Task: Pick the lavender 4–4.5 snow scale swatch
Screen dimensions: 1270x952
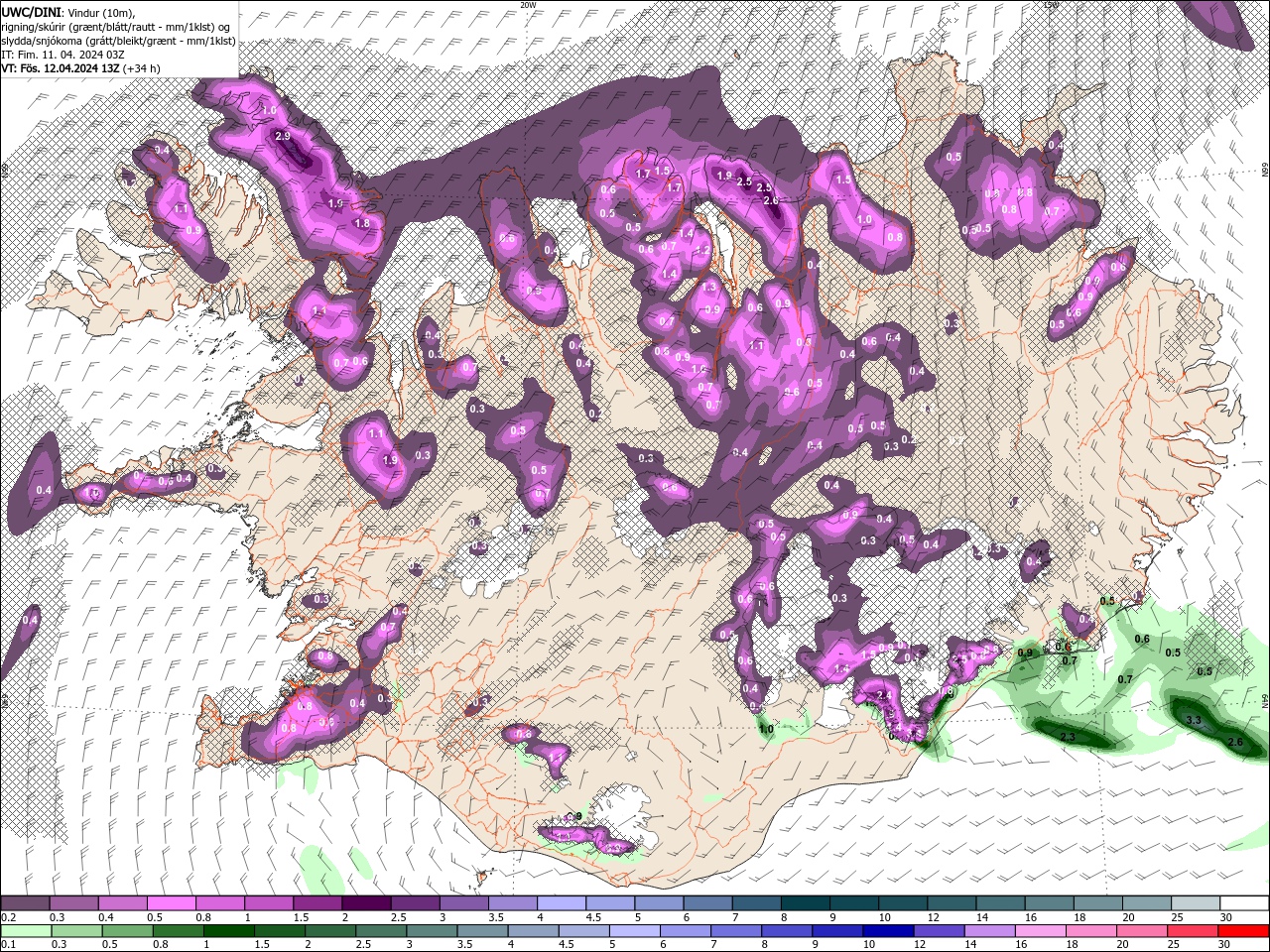Action: pos(562,904)
